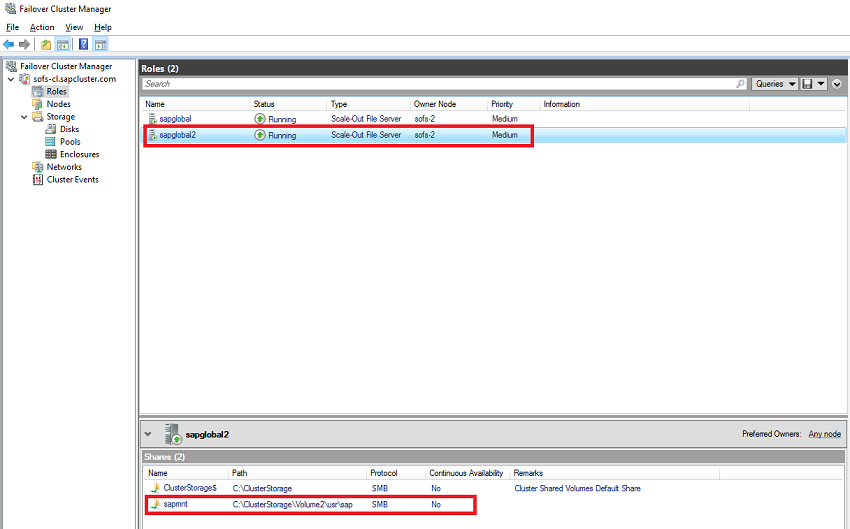Viewport: 850px width, 529px height.
Task: Click the sapmnt share folder icon
Action: pos(155,504)
